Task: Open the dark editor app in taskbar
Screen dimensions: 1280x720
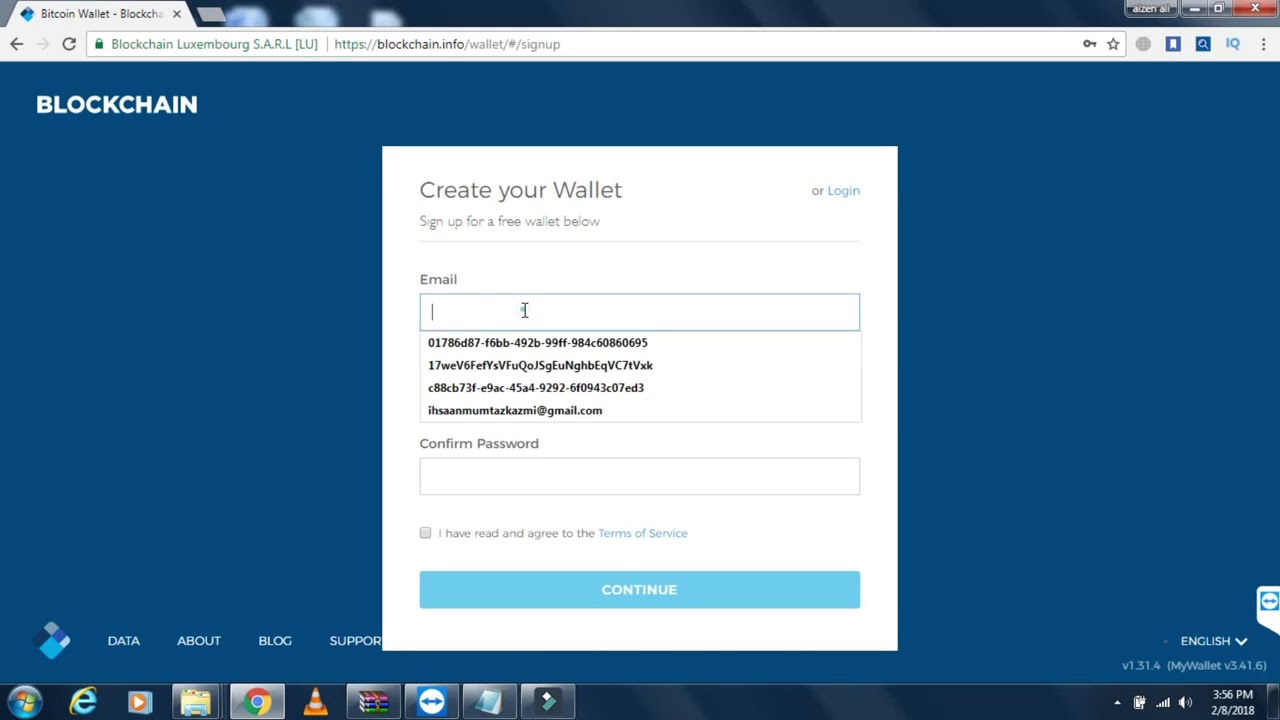Action: pos(547,702)
